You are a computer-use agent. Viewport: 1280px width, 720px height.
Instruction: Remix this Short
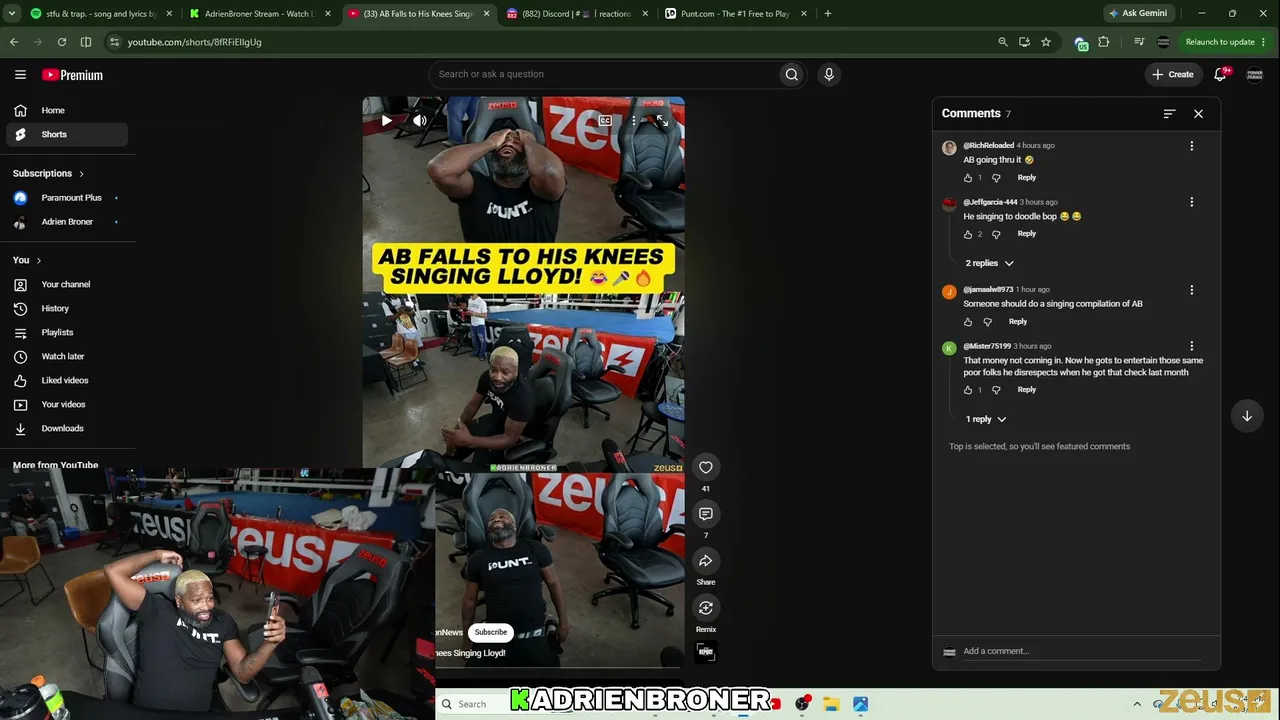click(706, 608)
